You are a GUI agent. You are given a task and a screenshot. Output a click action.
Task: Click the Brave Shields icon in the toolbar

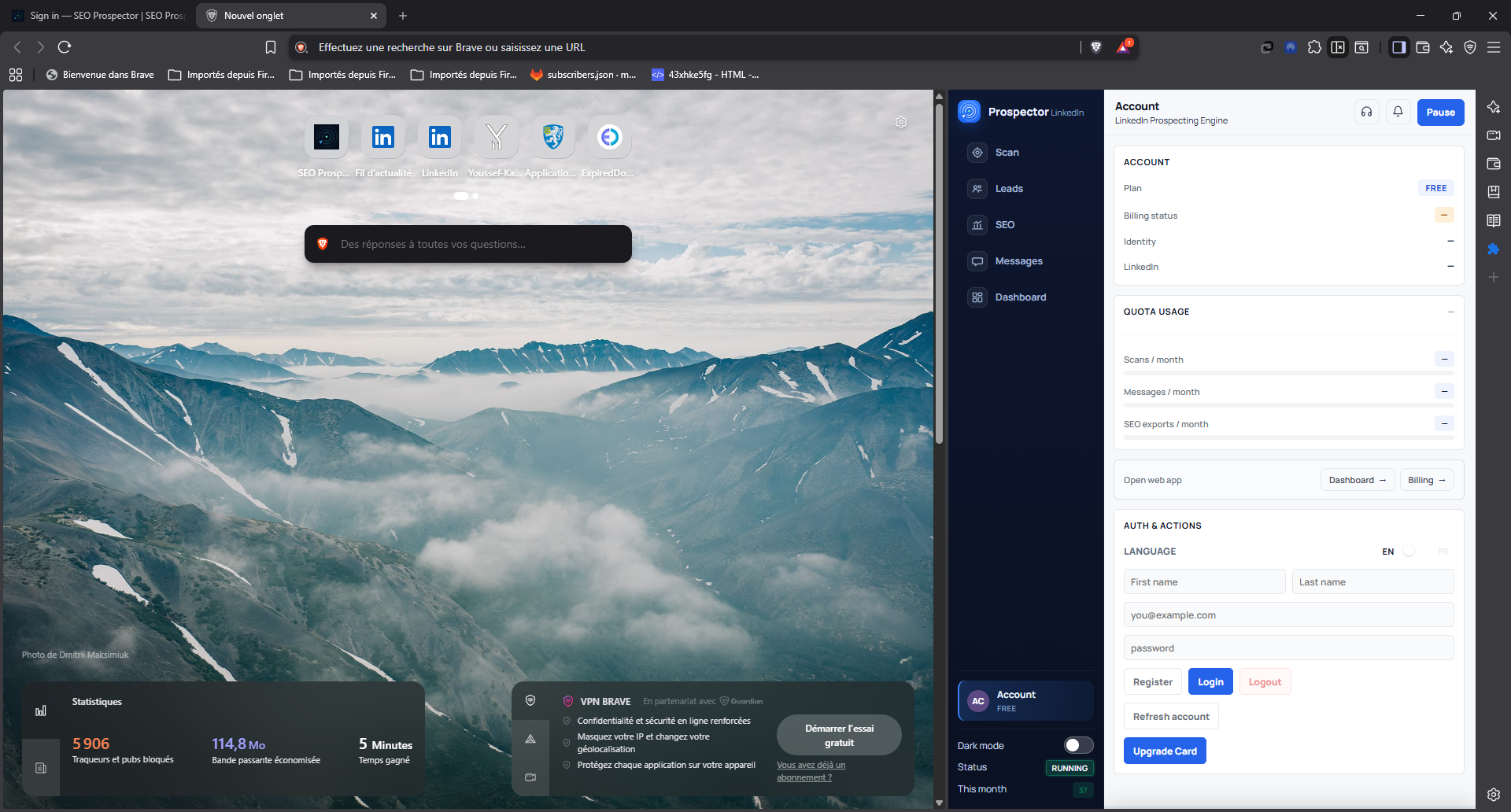(1095, 46)
